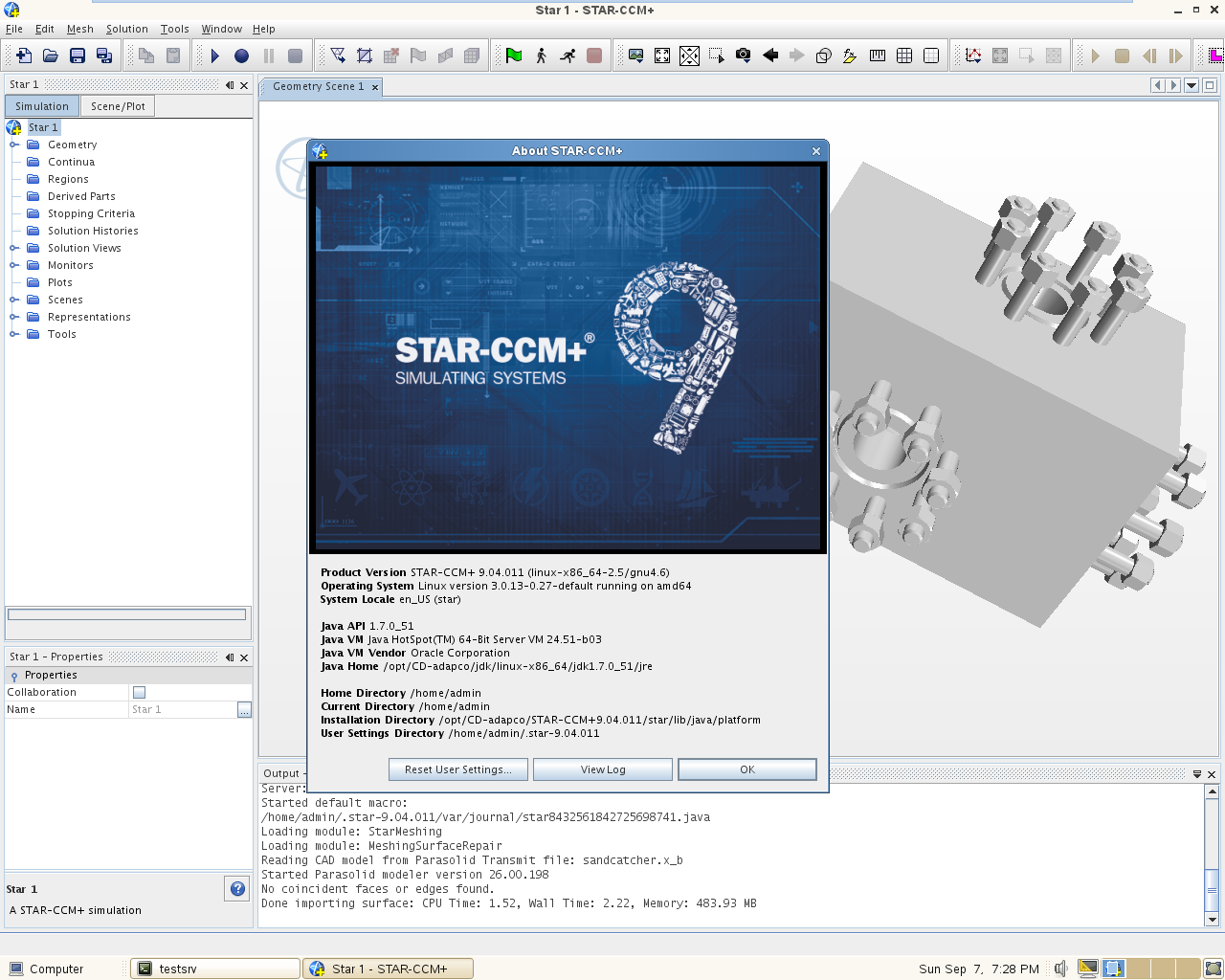This screenshot has height=980, width=1225.
Task: Click the magenta shape toolbar icon
Action: click(1215, 56)
